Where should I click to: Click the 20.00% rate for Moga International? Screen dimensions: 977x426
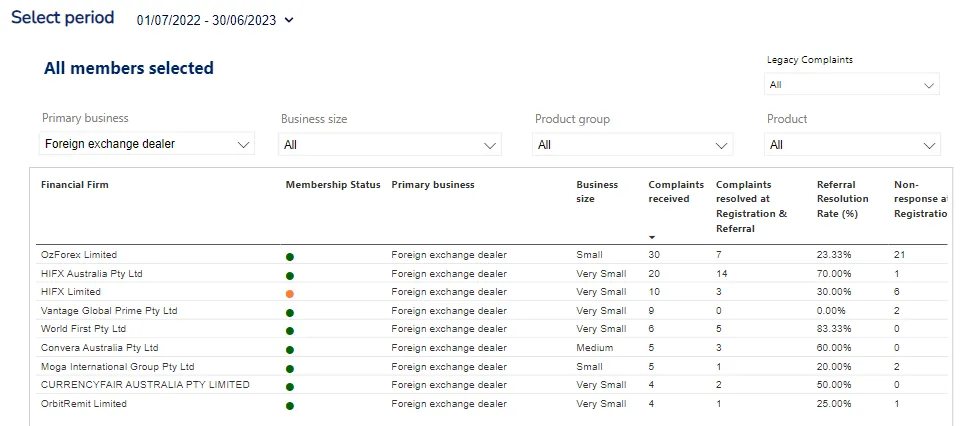(x=834, y=367)
